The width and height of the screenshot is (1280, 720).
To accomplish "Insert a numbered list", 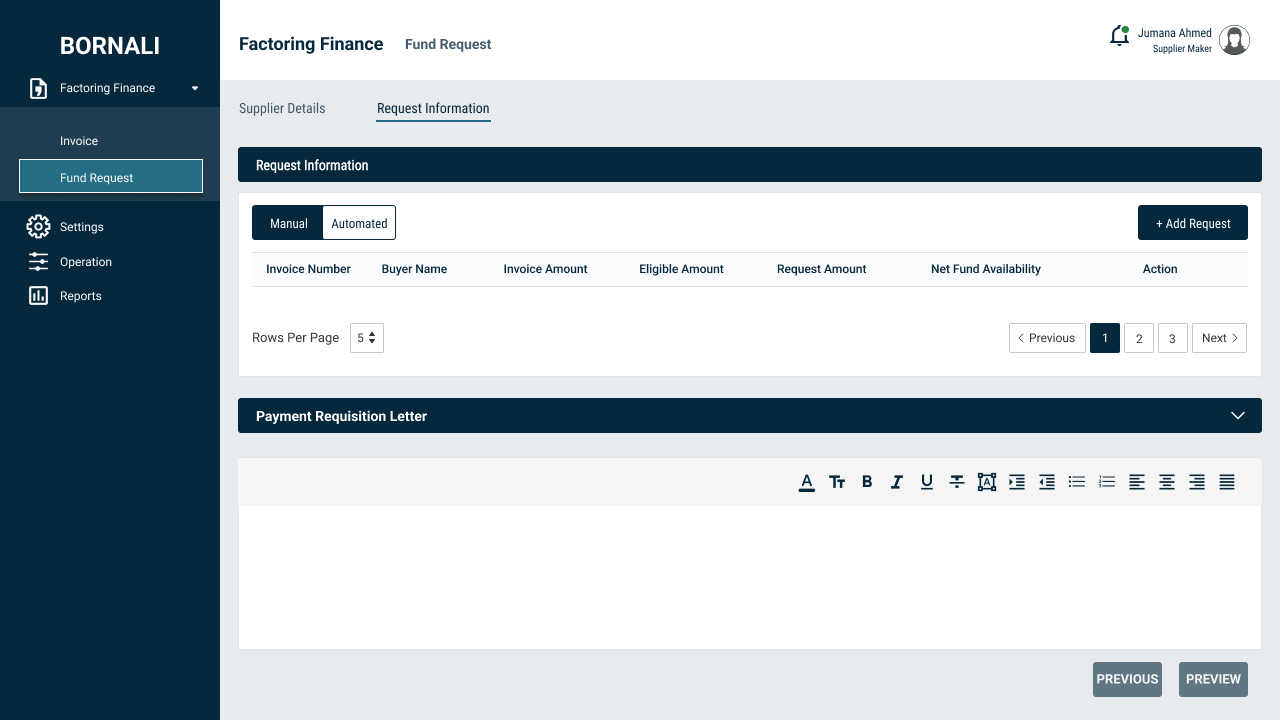I will [1107, 482].
